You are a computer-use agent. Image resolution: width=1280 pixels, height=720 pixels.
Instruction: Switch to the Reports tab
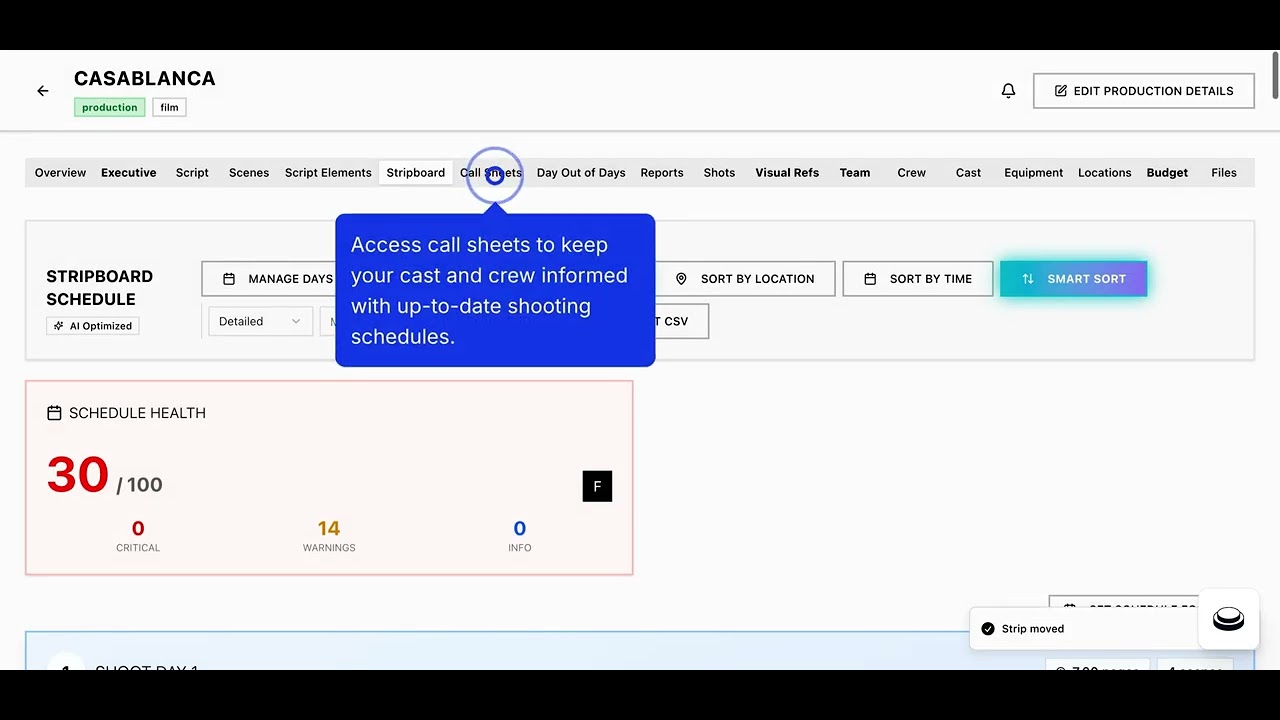click(662, 173)
